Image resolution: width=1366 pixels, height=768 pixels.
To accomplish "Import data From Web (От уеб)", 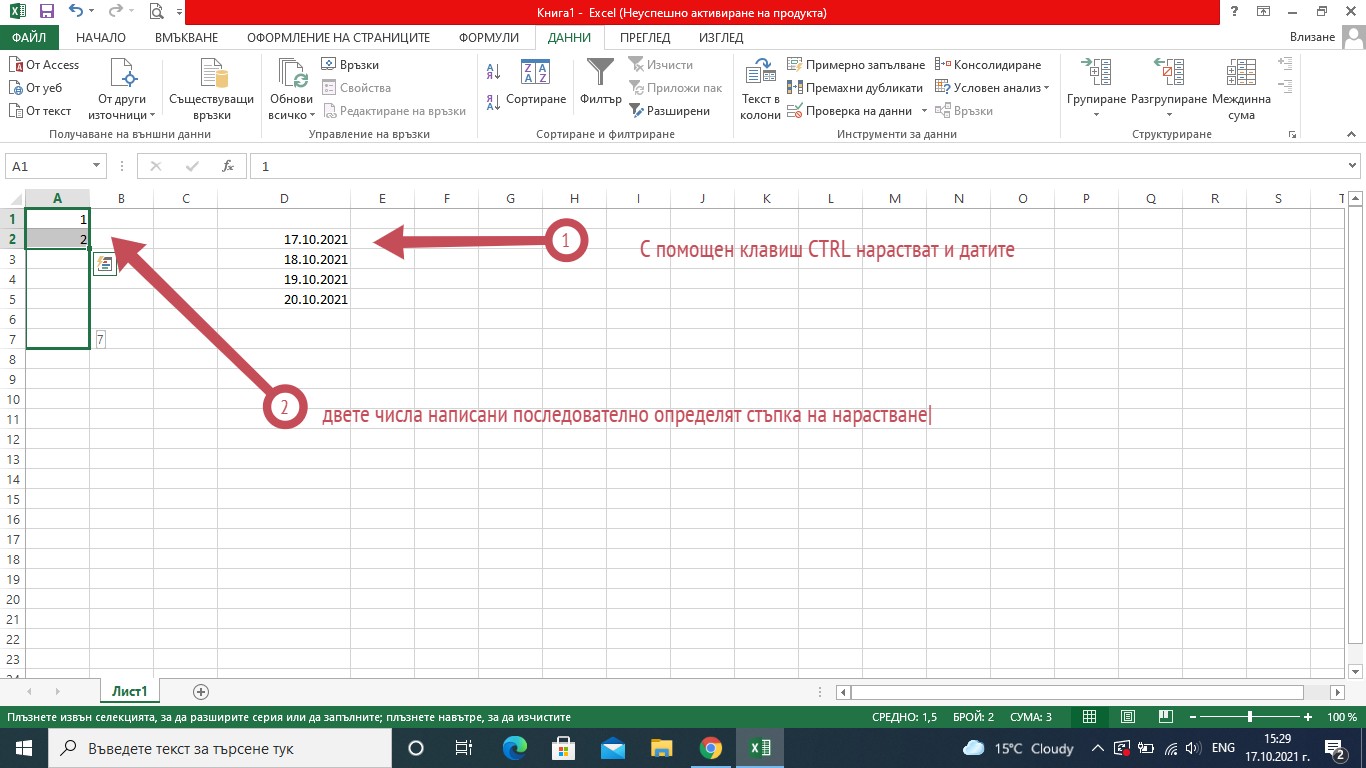I will (x=35, y=88).
